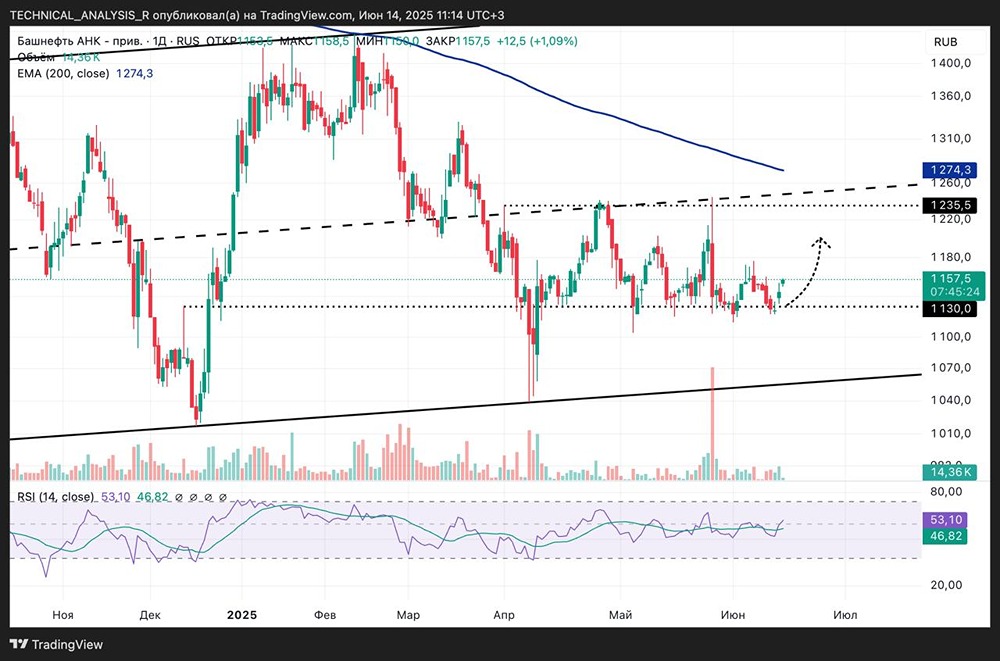This screenshot has height=661, width=1000.
Task: Click the TECHNICAL_ANALYSIS_R publisher header text
Action: 80,15
